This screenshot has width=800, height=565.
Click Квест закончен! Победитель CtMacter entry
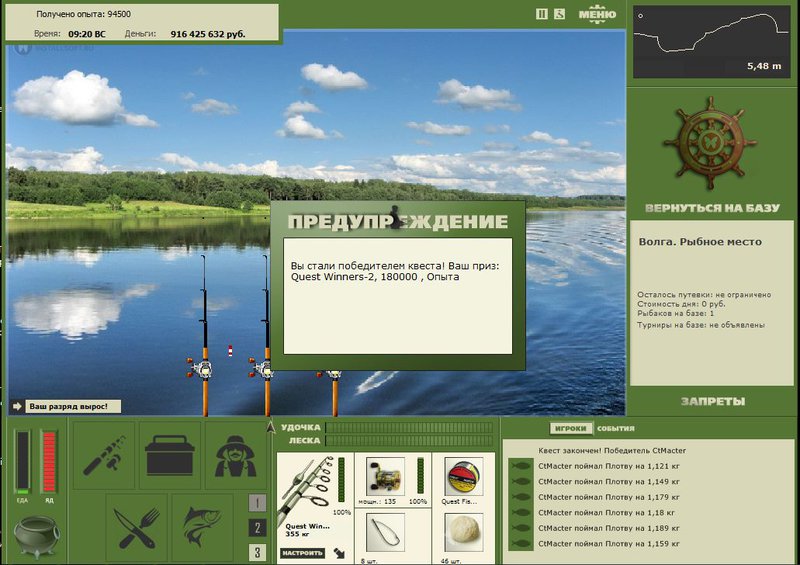point(612,451)
